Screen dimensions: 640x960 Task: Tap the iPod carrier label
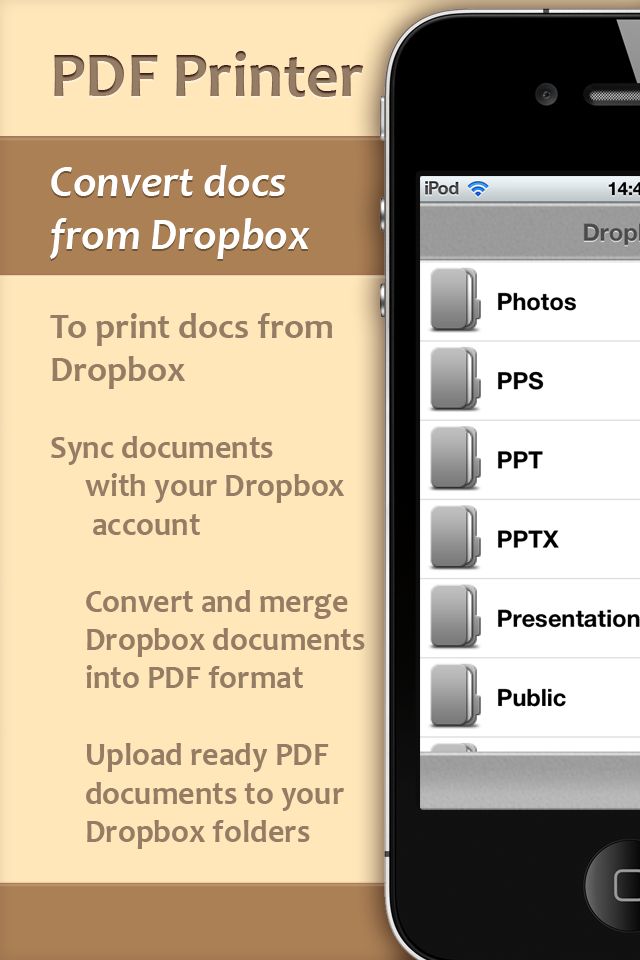(x=442, y=188)
